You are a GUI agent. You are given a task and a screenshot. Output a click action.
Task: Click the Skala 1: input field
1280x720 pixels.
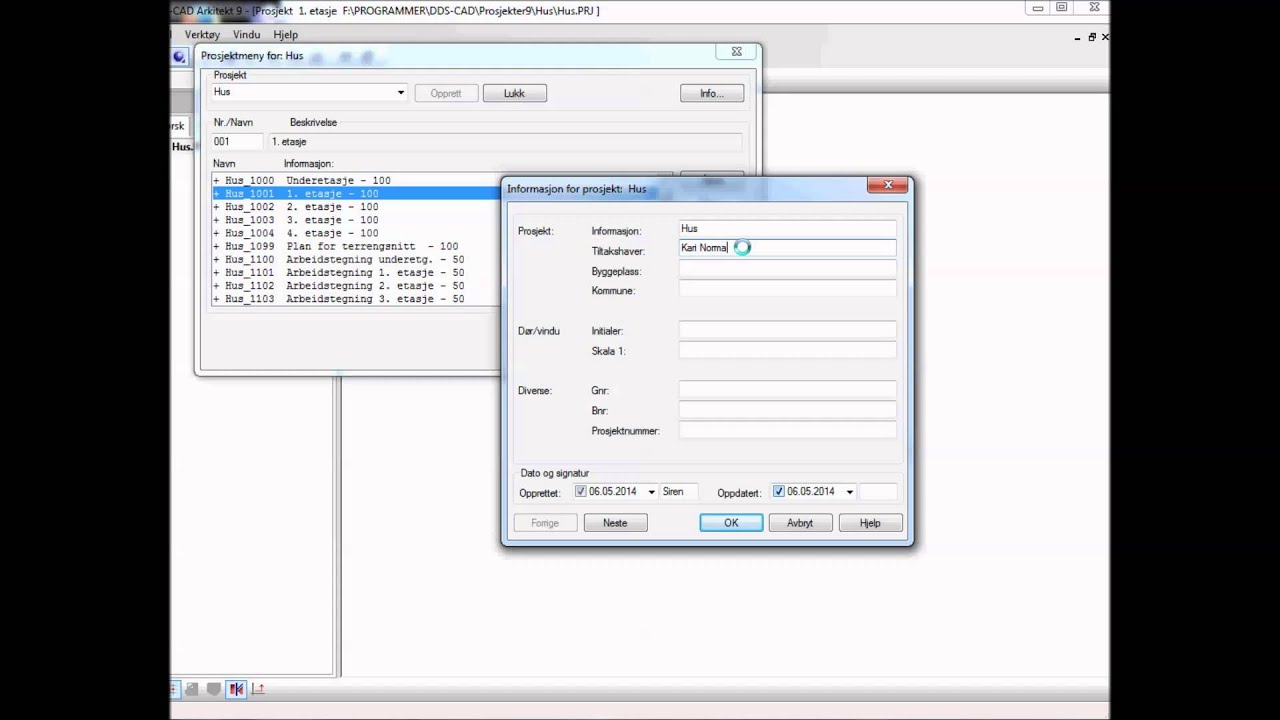tap(788, 350)
